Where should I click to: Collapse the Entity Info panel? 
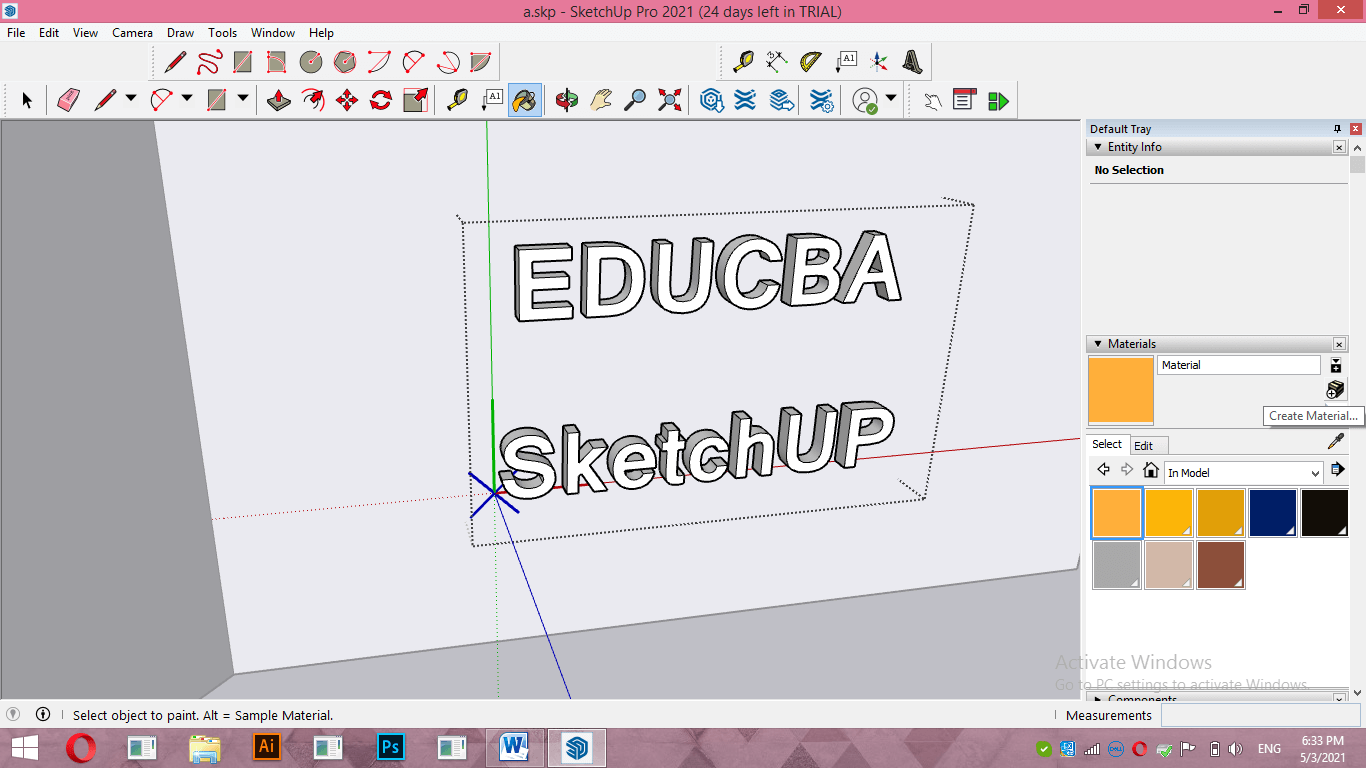1098,147
